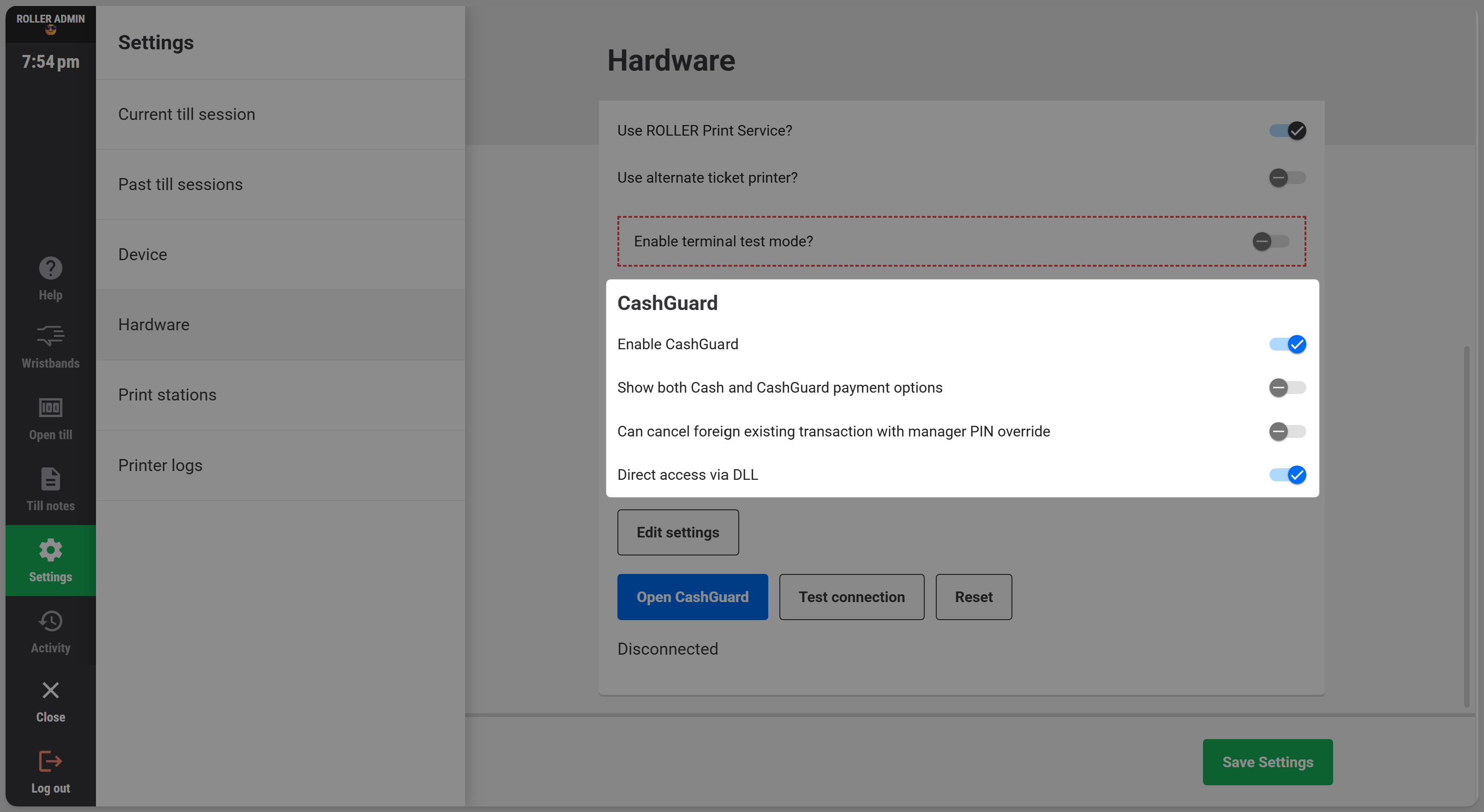Disable the Enable CashGuard switch
The width and height of the screenshot is (1484, 812).
tap(1287, 344)
